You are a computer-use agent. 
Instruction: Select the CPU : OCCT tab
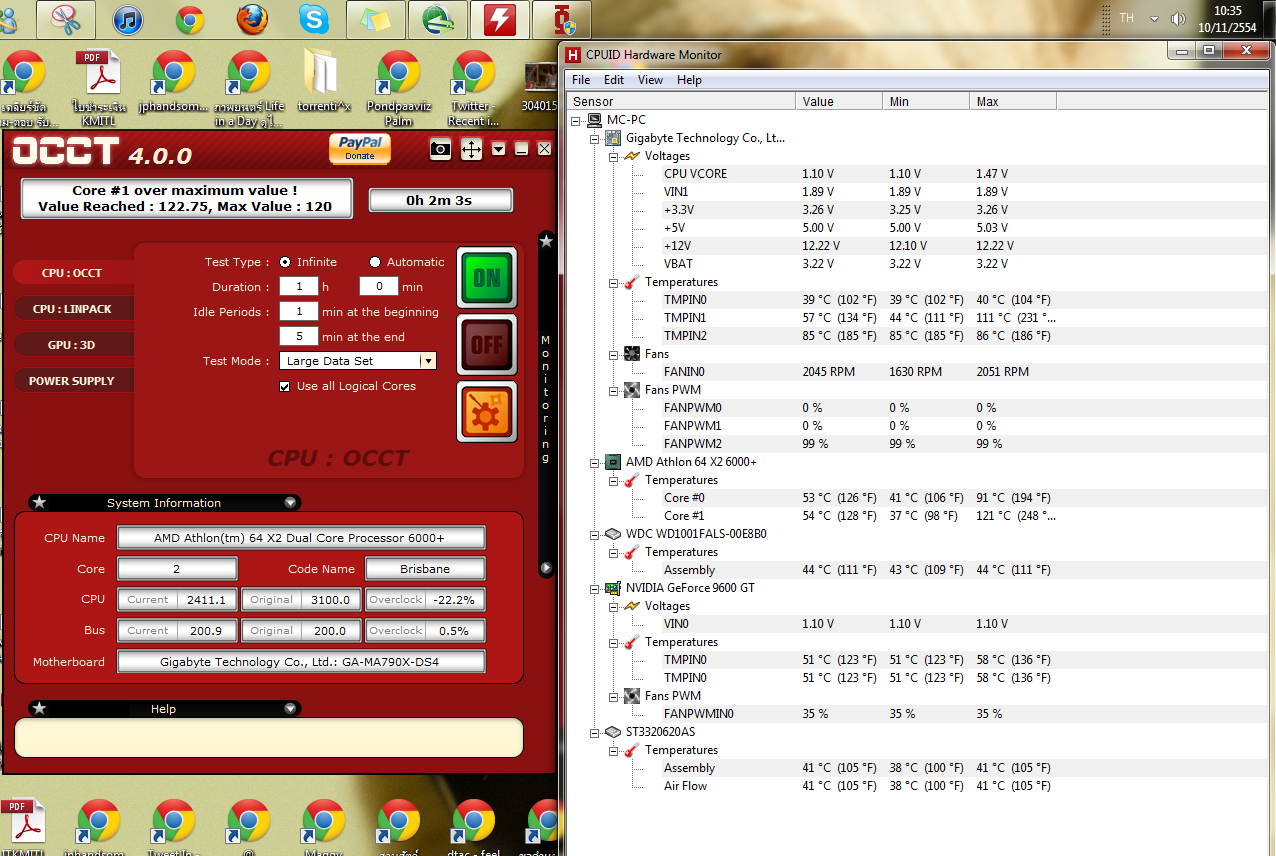click(x=72, y=273)
